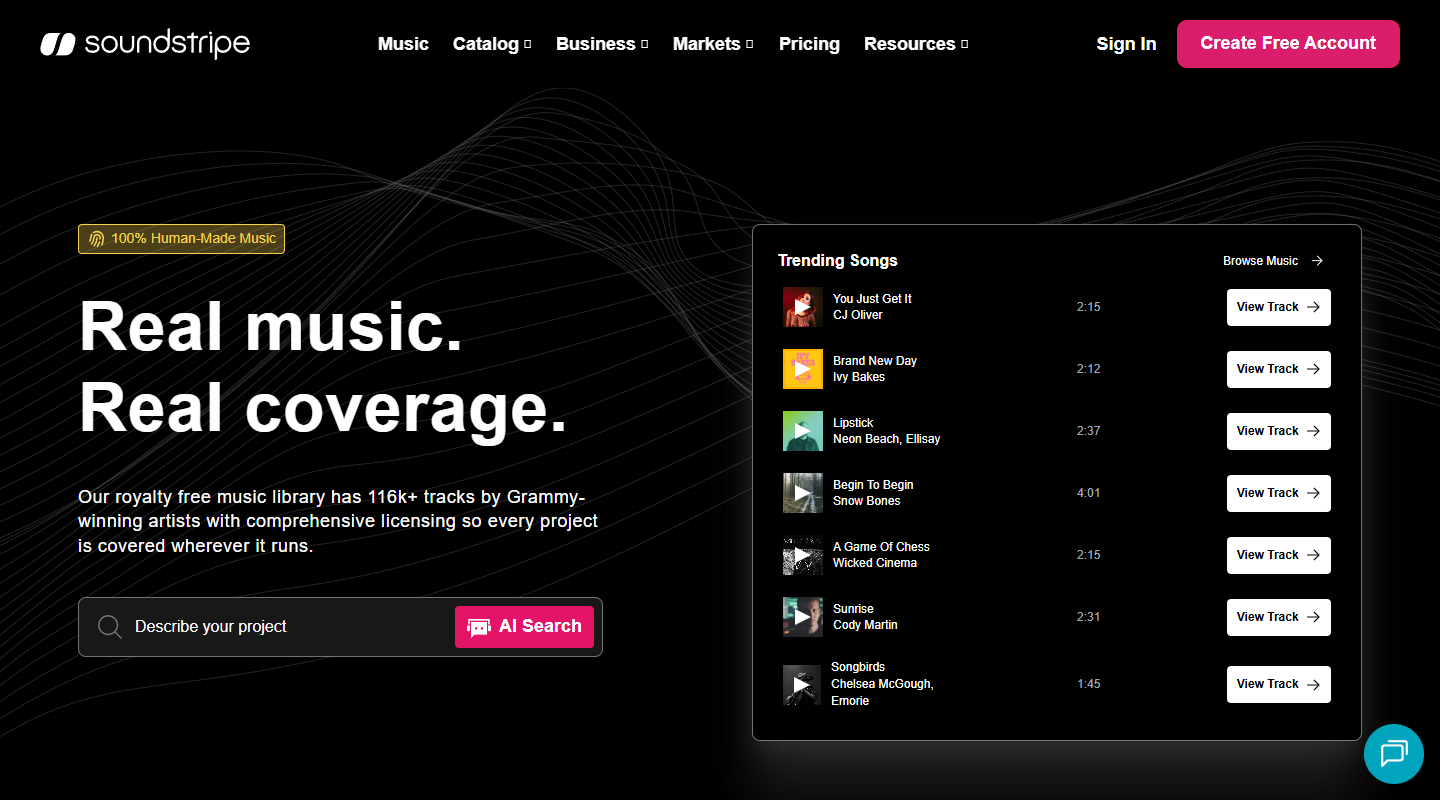Play Sunrise by Cody Martin

click(802, 617)
